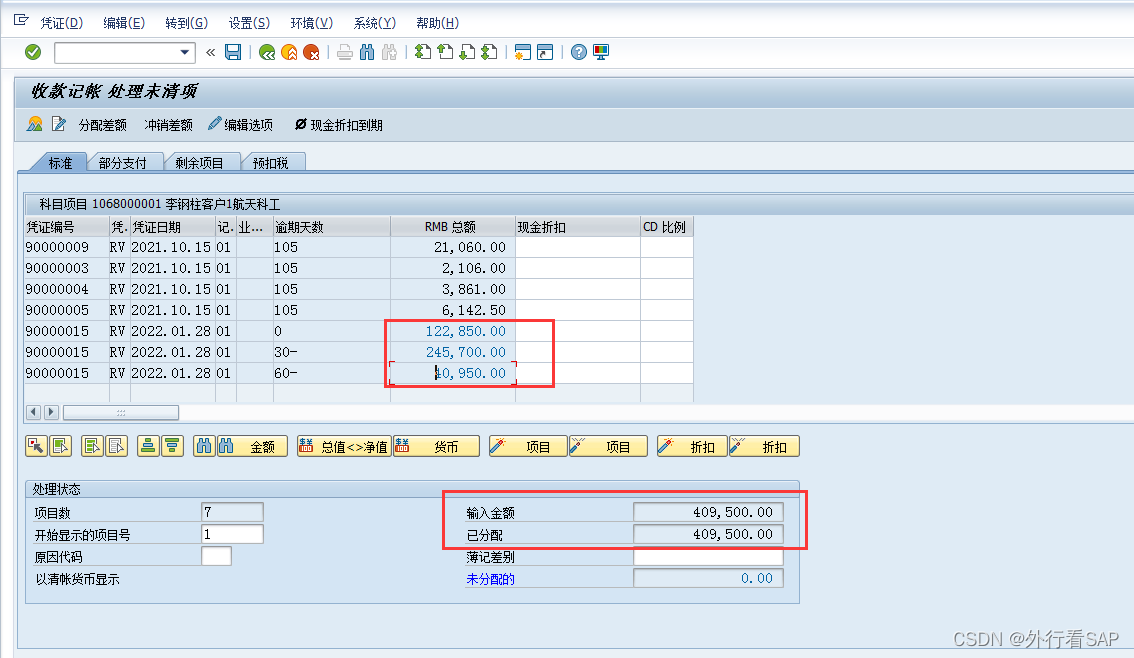Open the command field dropdown arrow
The width and height of the screenshot is (1134, 658).
184,52
